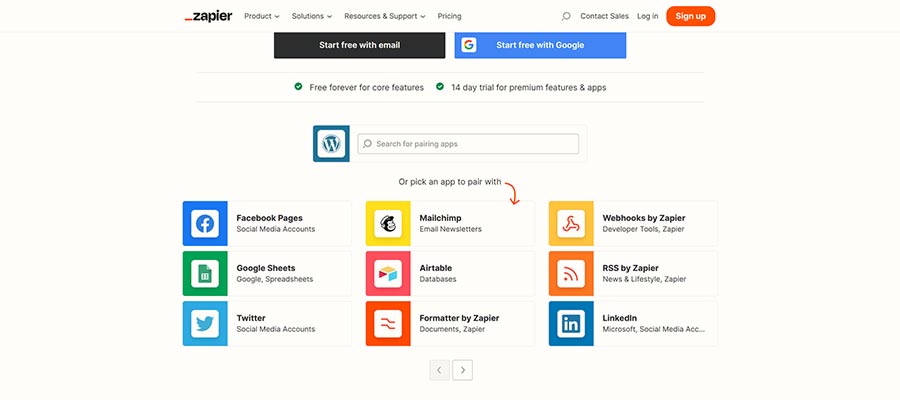Open the search magnifier in header
Image resolution: width=900 pixels, height=400 pixels.
pos(566,16)
